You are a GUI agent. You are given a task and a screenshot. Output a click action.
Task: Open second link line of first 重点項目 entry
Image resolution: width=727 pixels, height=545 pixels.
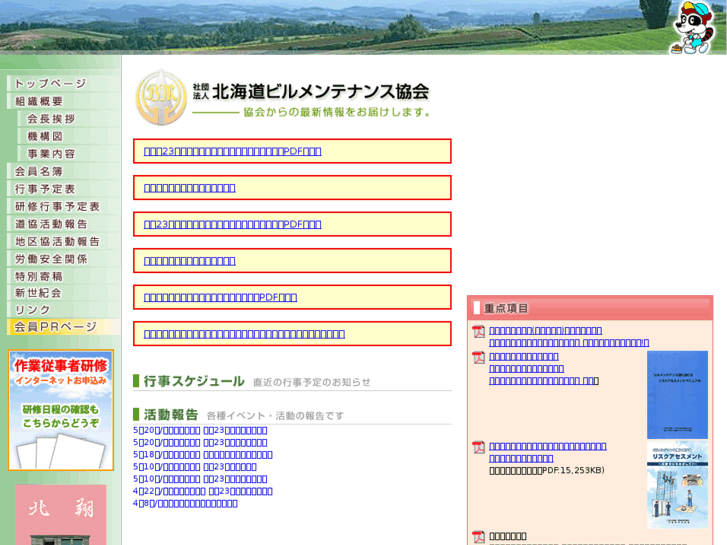tap(569, 343)
